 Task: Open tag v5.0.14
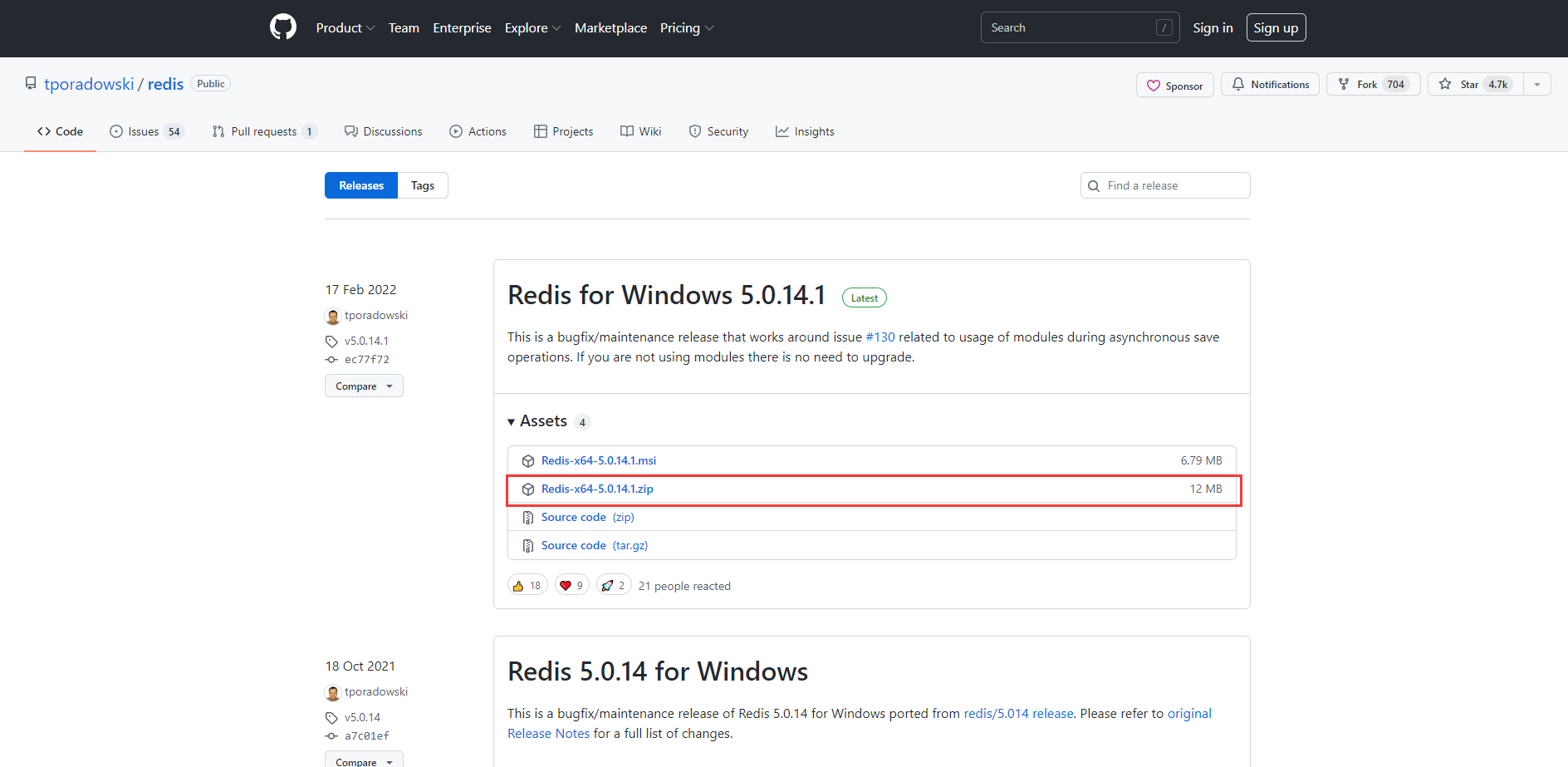tap(362, 717)
